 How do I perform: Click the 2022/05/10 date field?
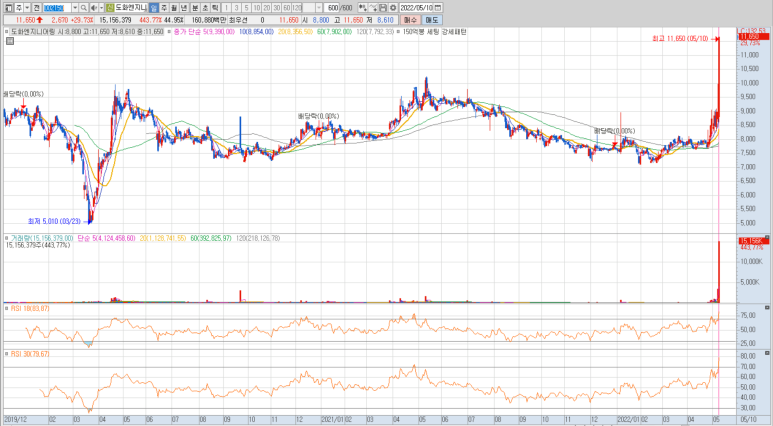point(416,8)
